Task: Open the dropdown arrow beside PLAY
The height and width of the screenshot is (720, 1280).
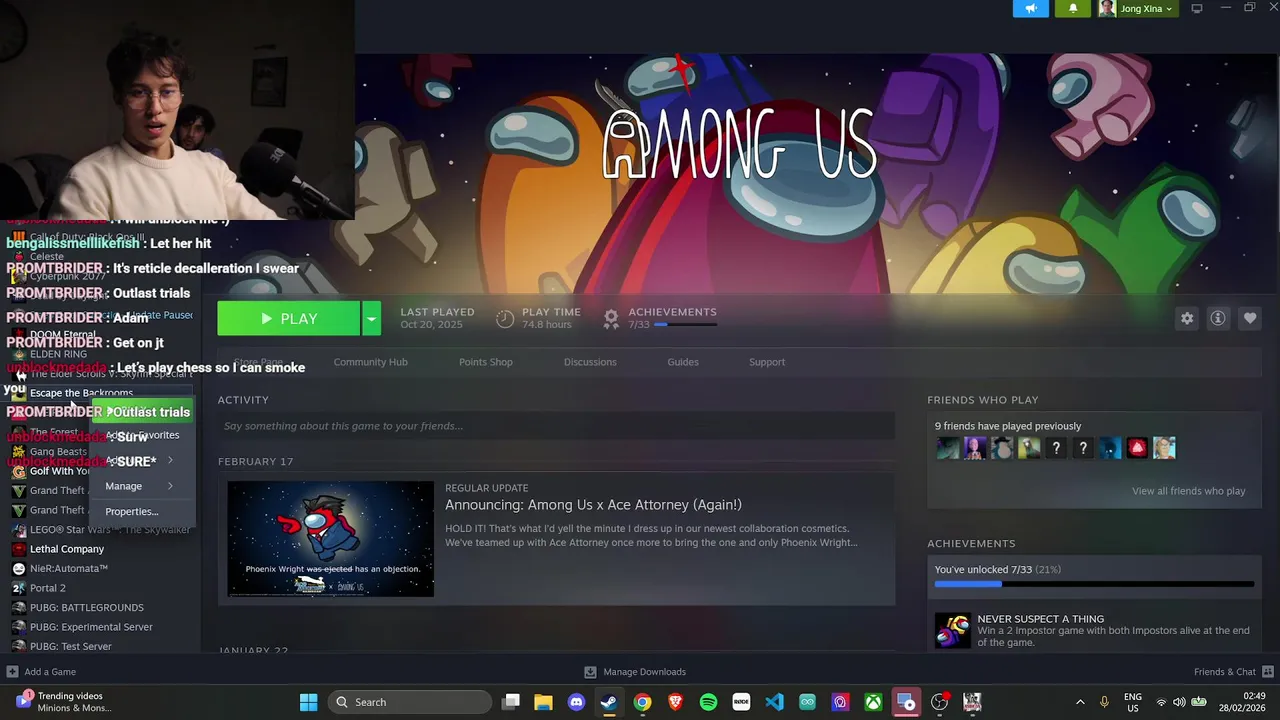Action: pyautogui.click(x=371, y=319)
